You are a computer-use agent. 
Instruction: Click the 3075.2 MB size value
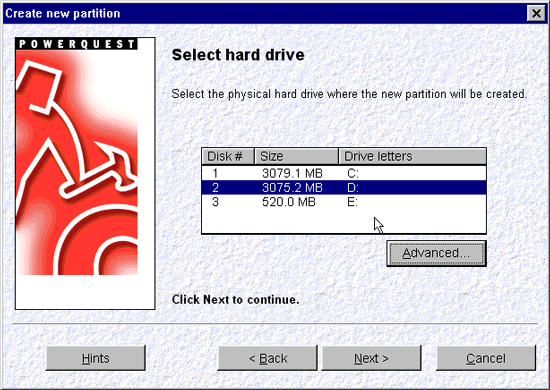[292, 188]
